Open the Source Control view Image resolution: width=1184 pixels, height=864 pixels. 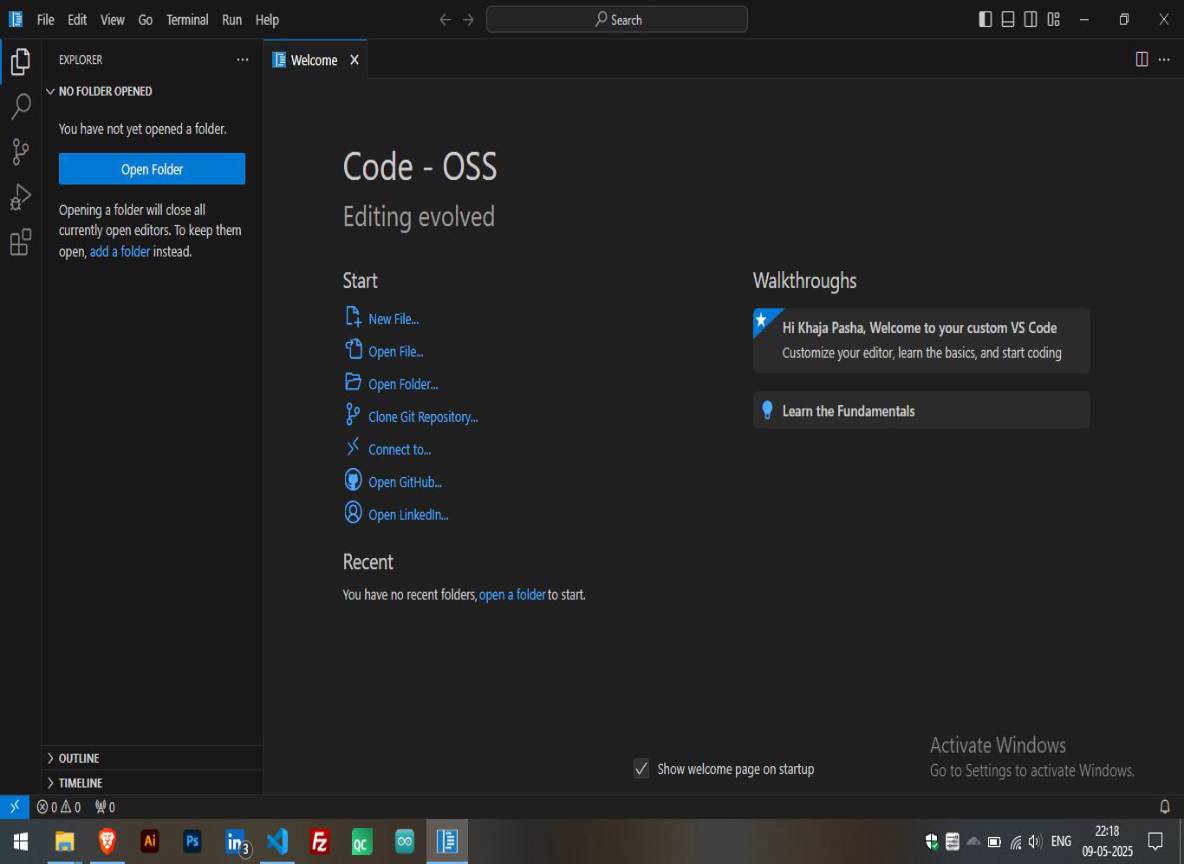(20, 152)
